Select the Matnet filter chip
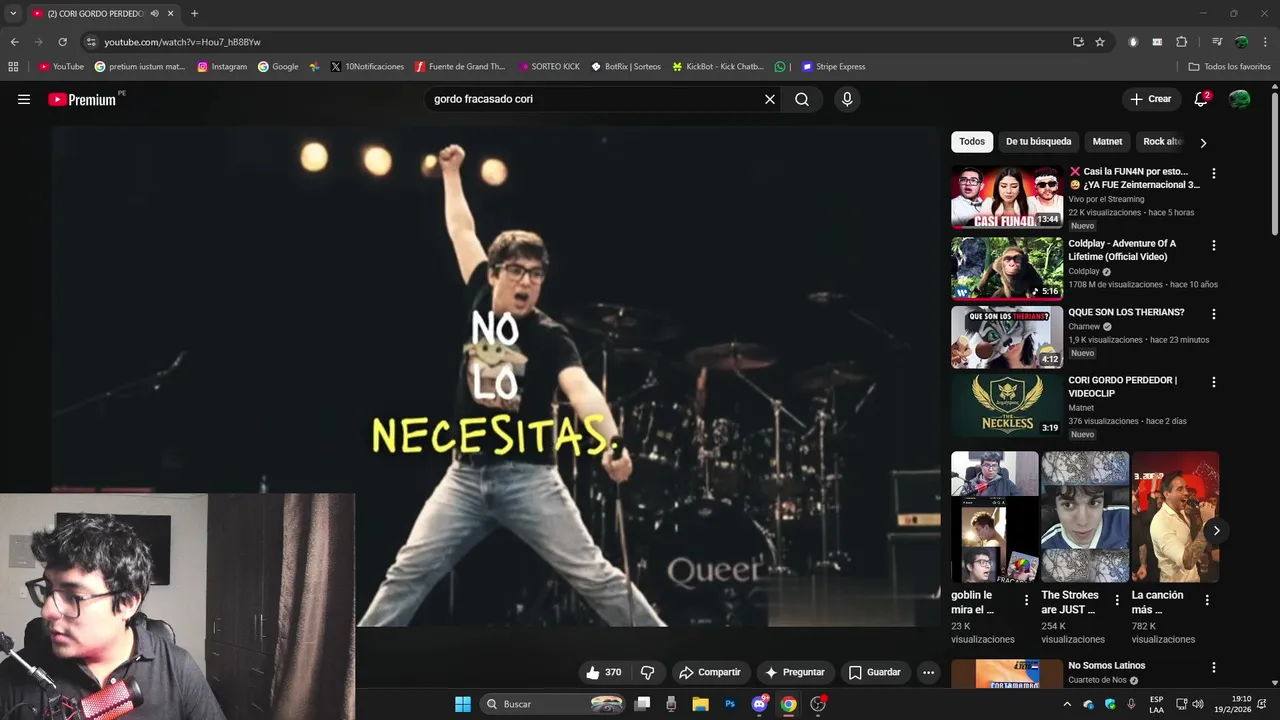The width and height of the screenshot is (1280, 720). pos(1107,142)
